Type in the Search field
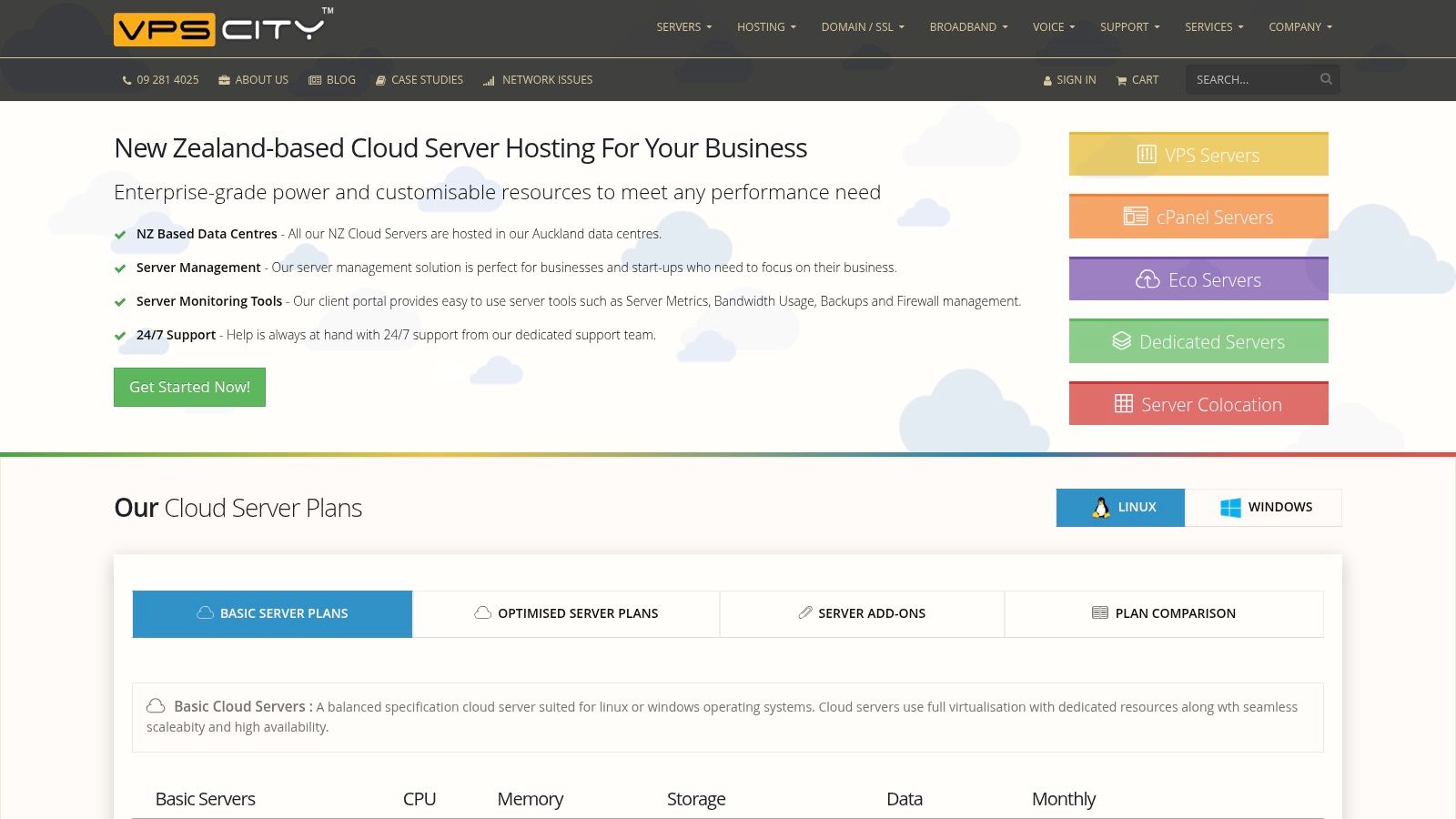The image size is (1456, 819). pos(1251,80)
